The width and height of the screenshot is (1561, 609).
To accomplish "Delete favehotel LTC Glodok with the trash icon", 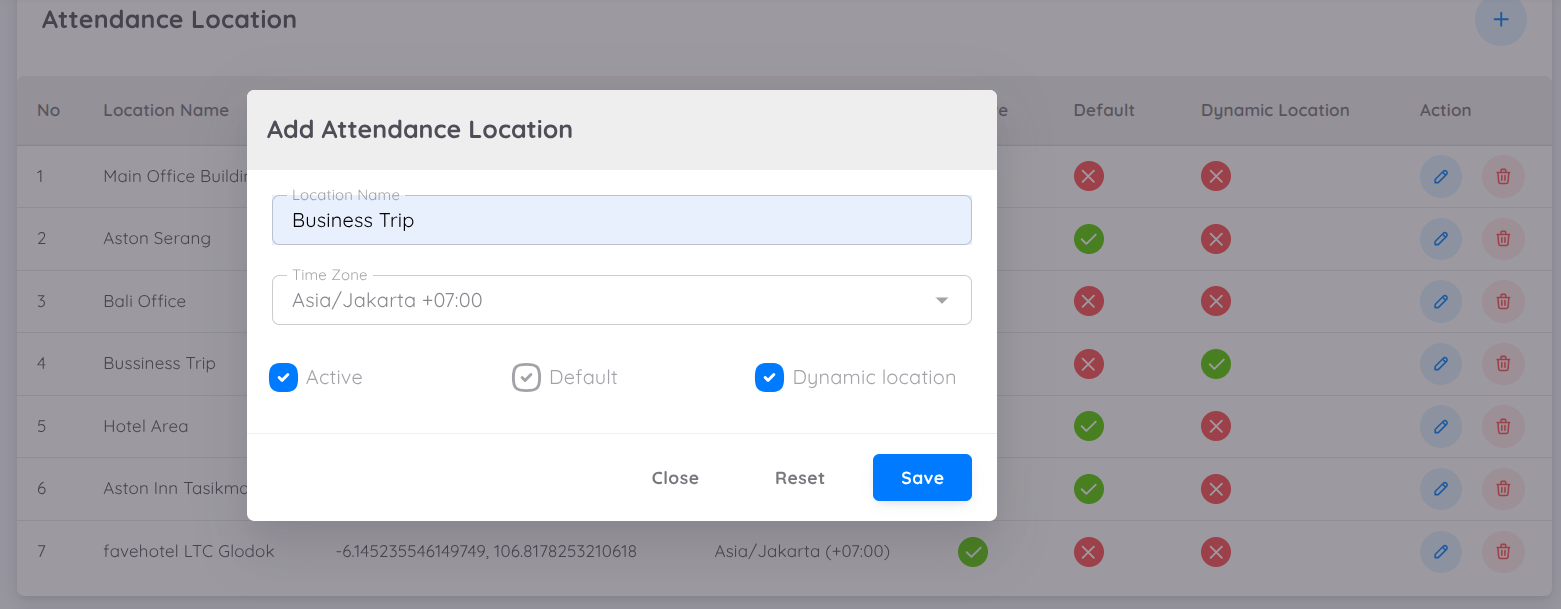I will pos(1502,551).
